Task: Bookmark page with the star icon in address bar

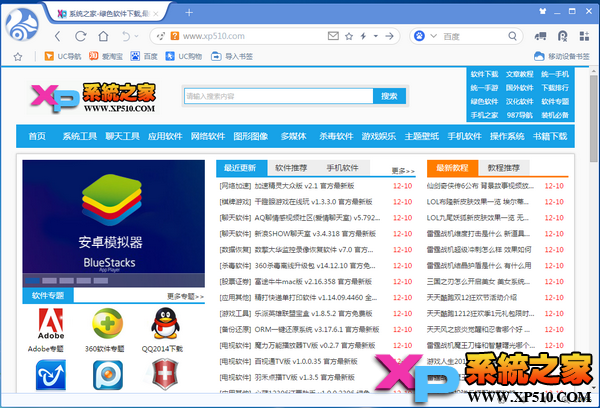Action: [349, 36]
